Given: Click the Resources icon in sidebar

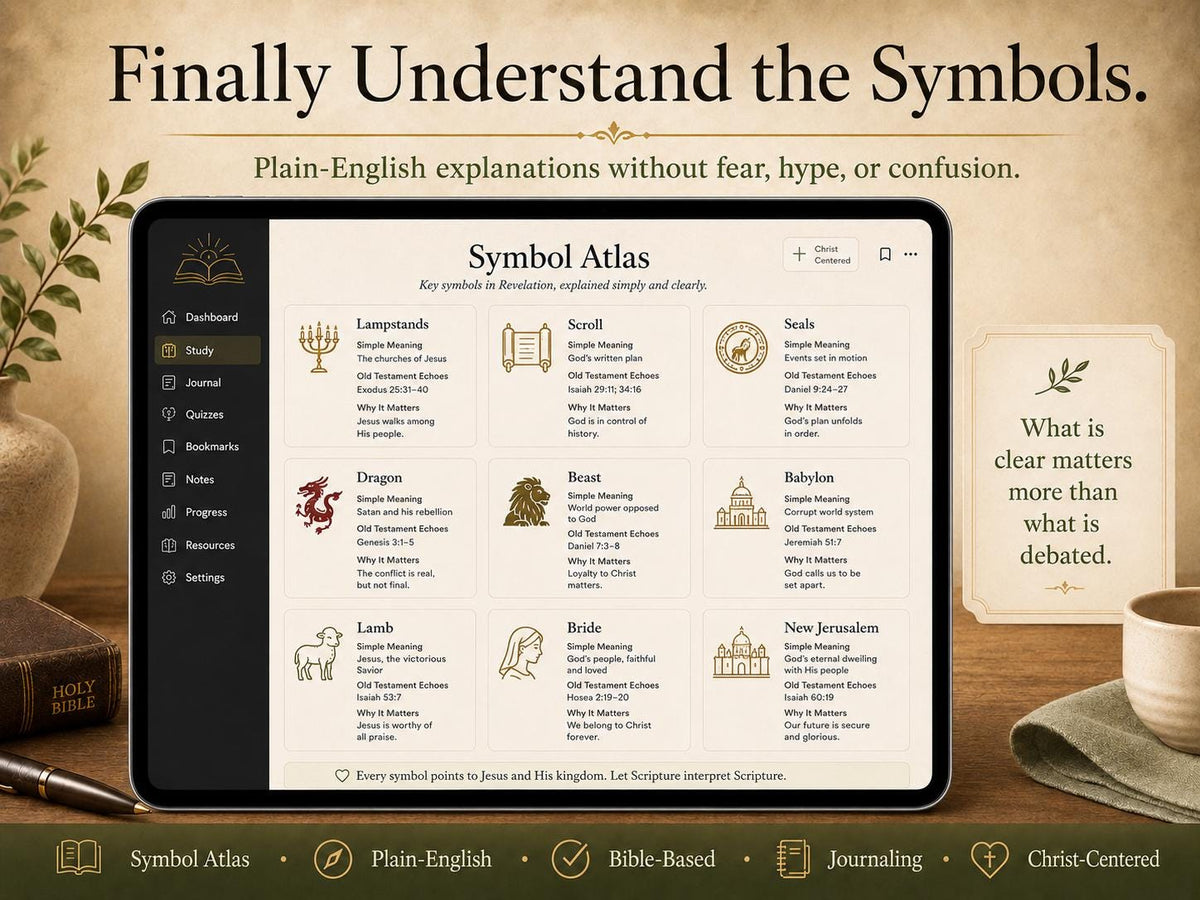Looking at the screenshot, I should click(168, 545).
